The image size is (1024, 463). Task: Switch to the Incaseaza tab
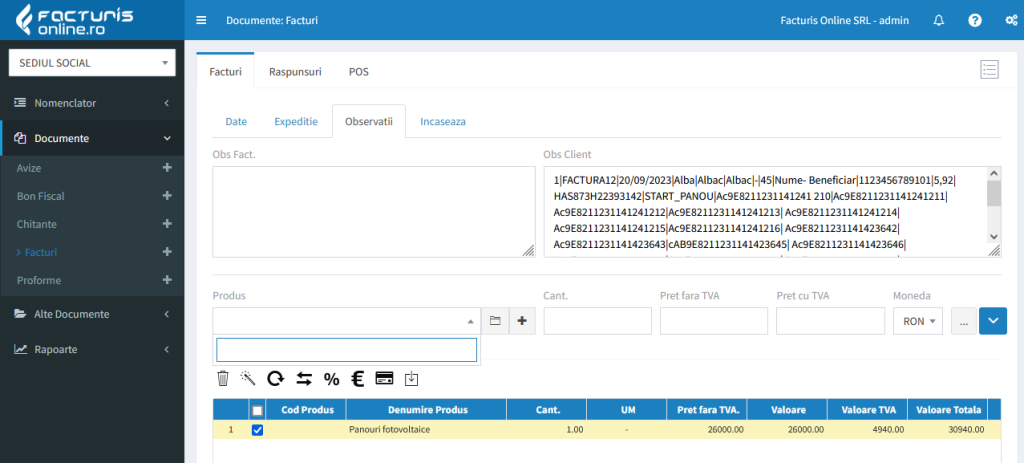click(442, 121)
